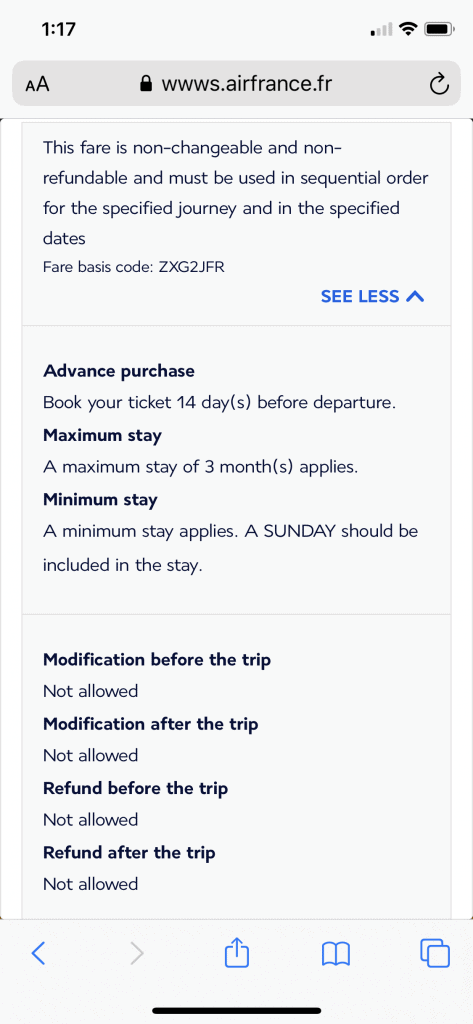The image size is (473, 1024).
Task: Go back with the Safari back arrow
Action: pyautogui.click(x=39, y=953)
